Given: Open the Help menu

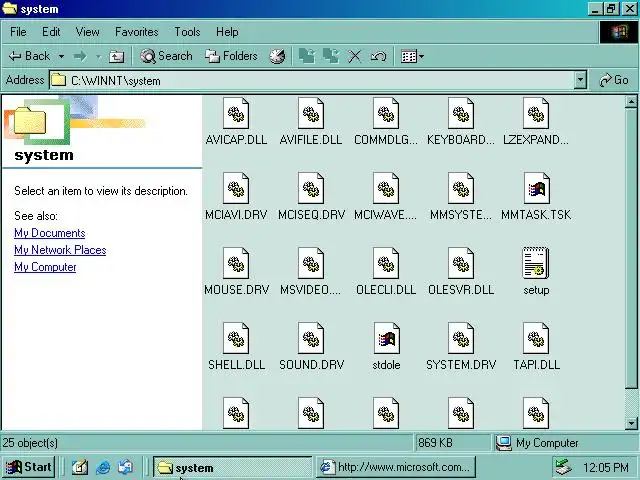Looking at the screenshot, I should (227, 32).
